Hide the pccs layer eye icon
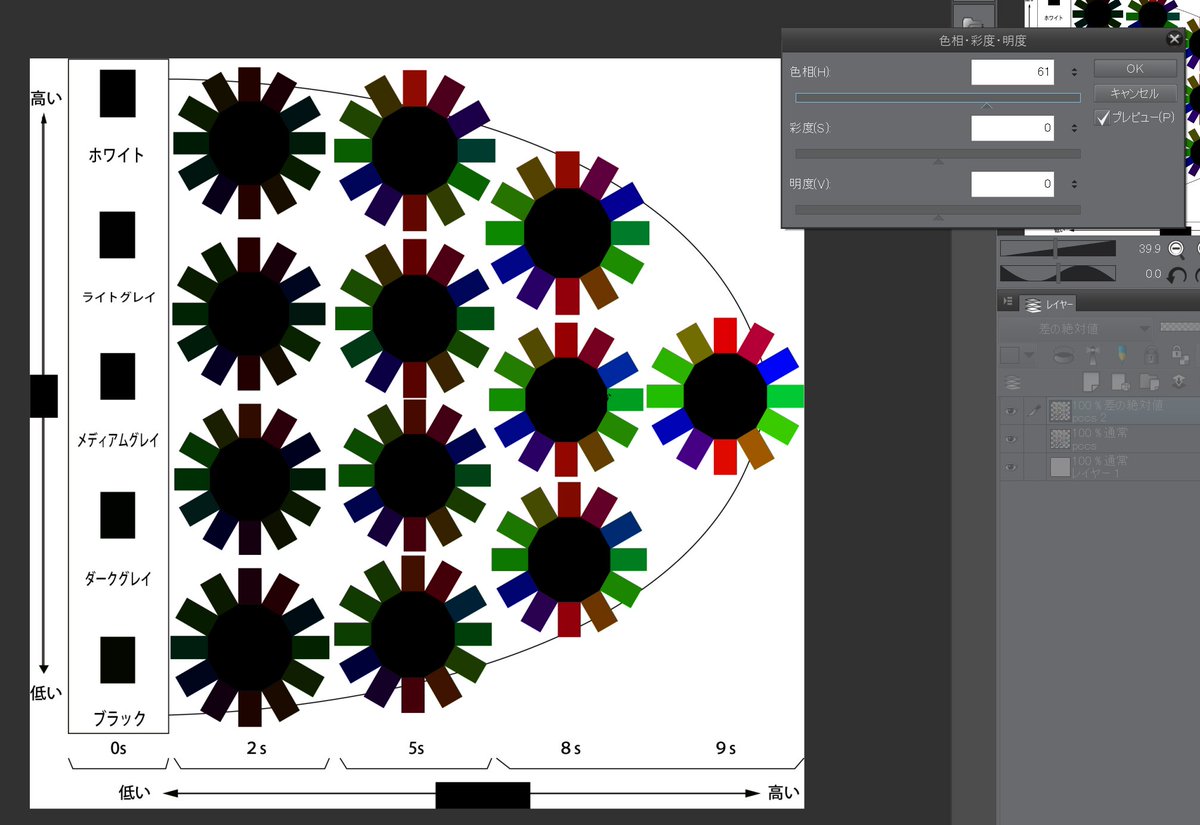This screenshot has height=825, width=1200. (1011, 439)
